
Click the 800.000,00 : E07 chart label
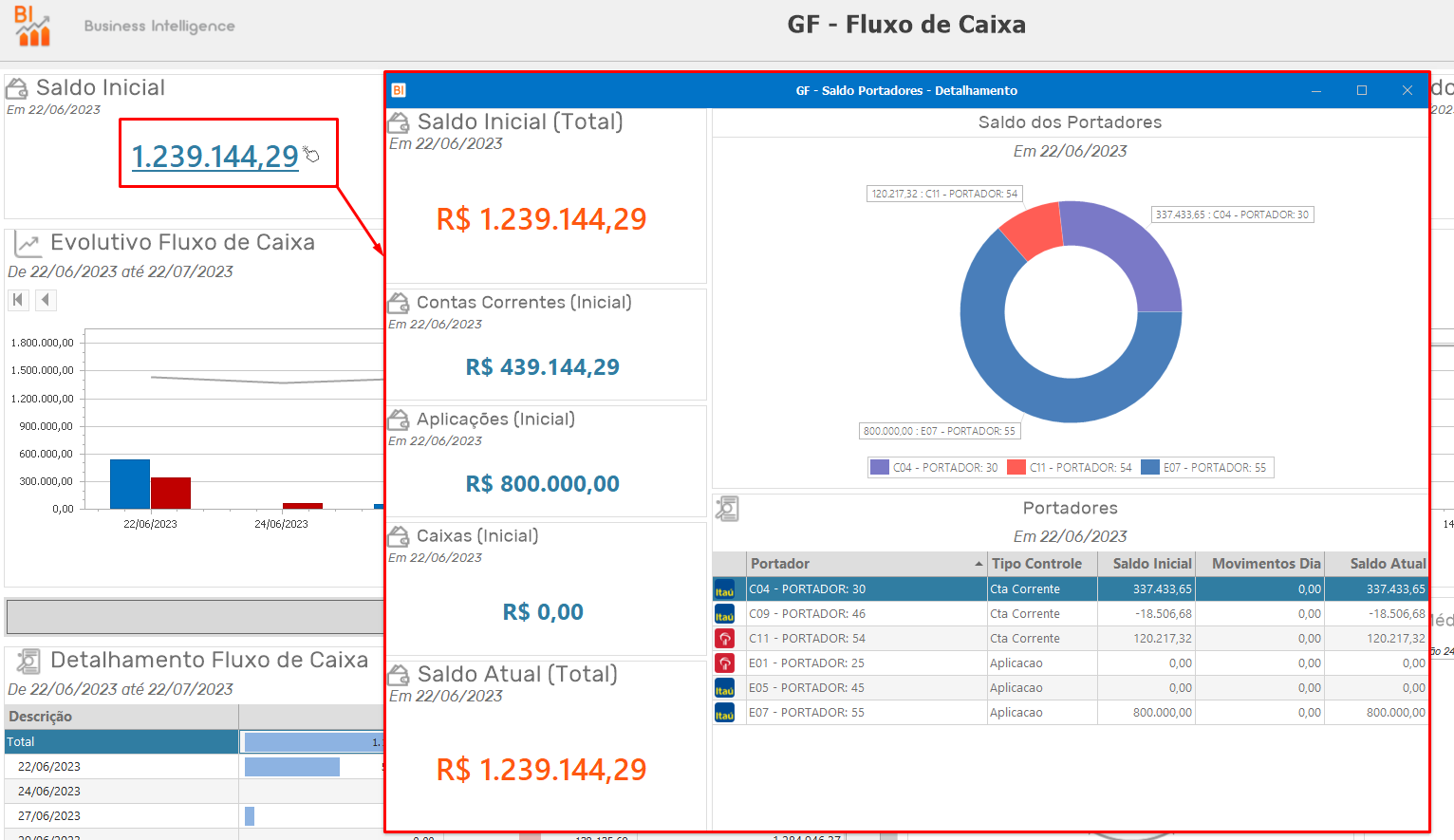point(939,431)
